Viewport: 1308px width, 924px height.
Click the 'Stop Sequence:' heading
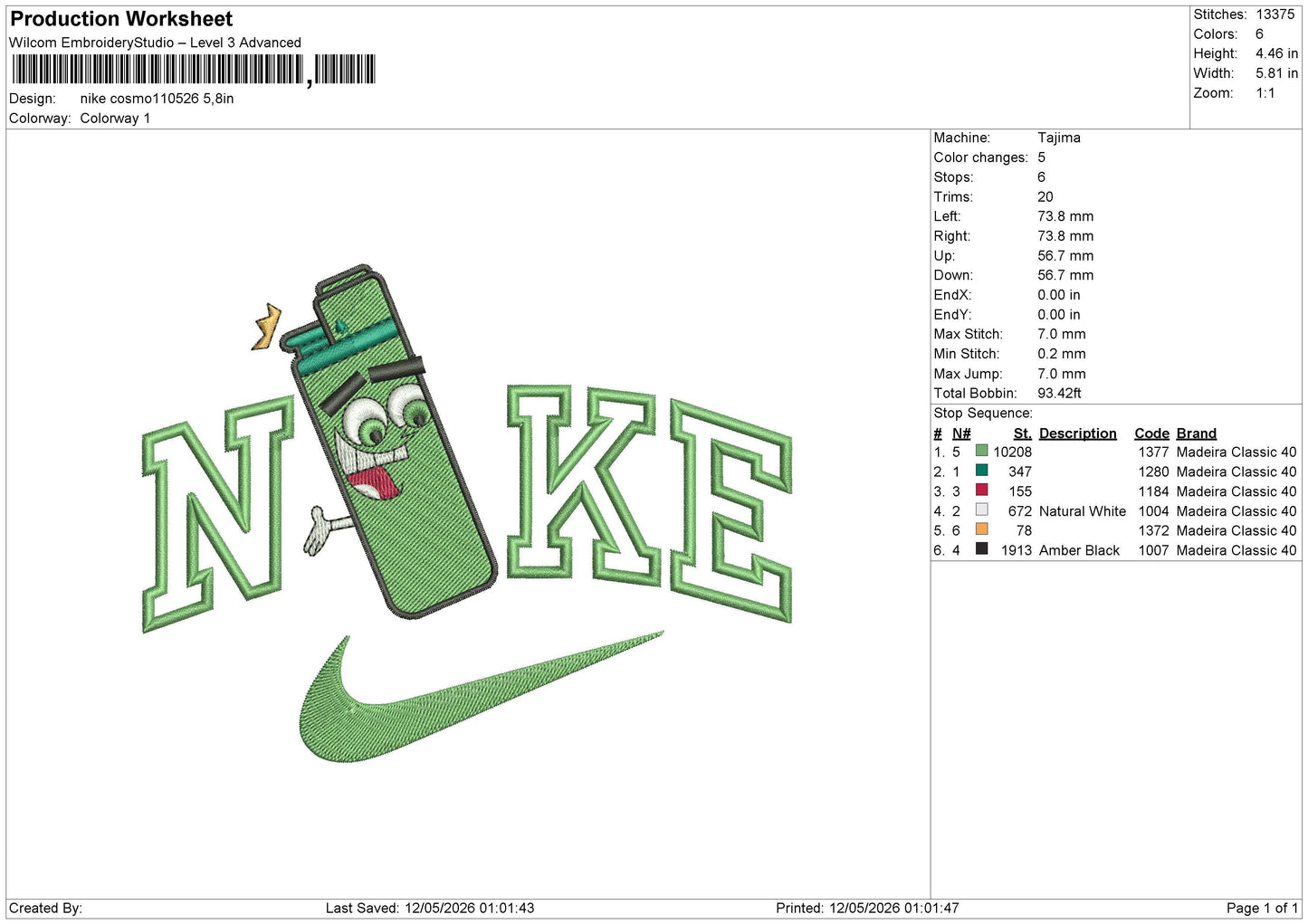tap(983, 414)
